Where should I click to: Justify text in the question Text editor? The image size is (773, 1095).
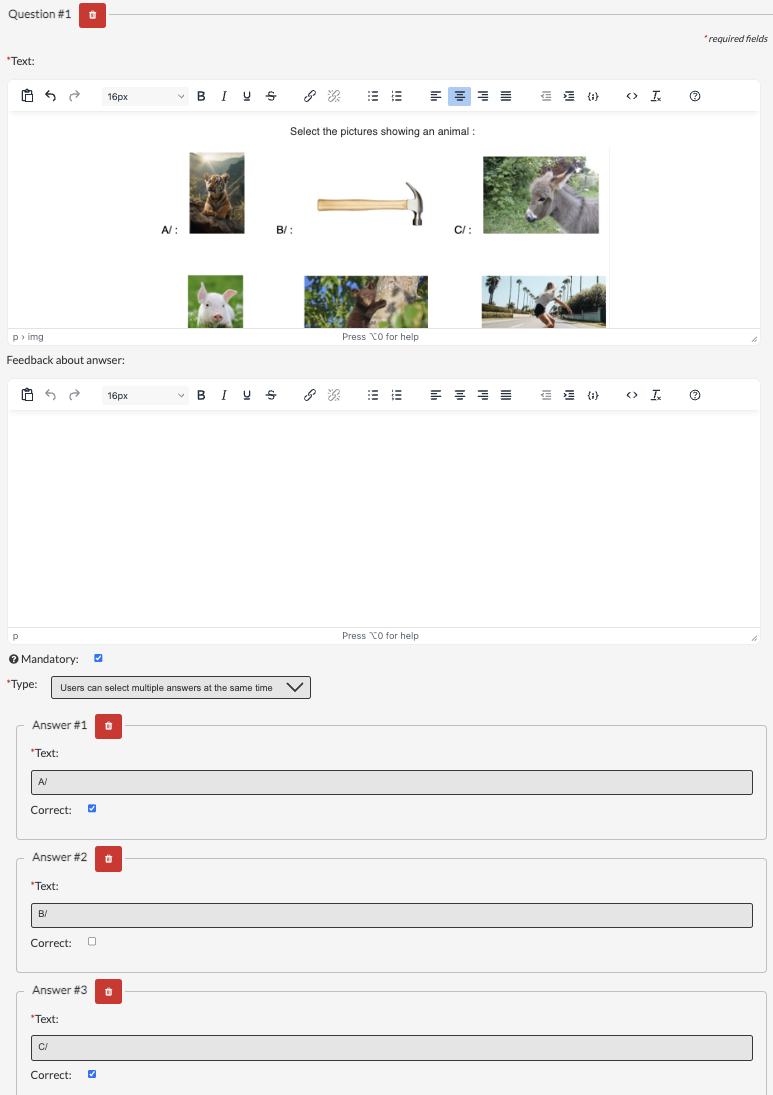point(506,96)
